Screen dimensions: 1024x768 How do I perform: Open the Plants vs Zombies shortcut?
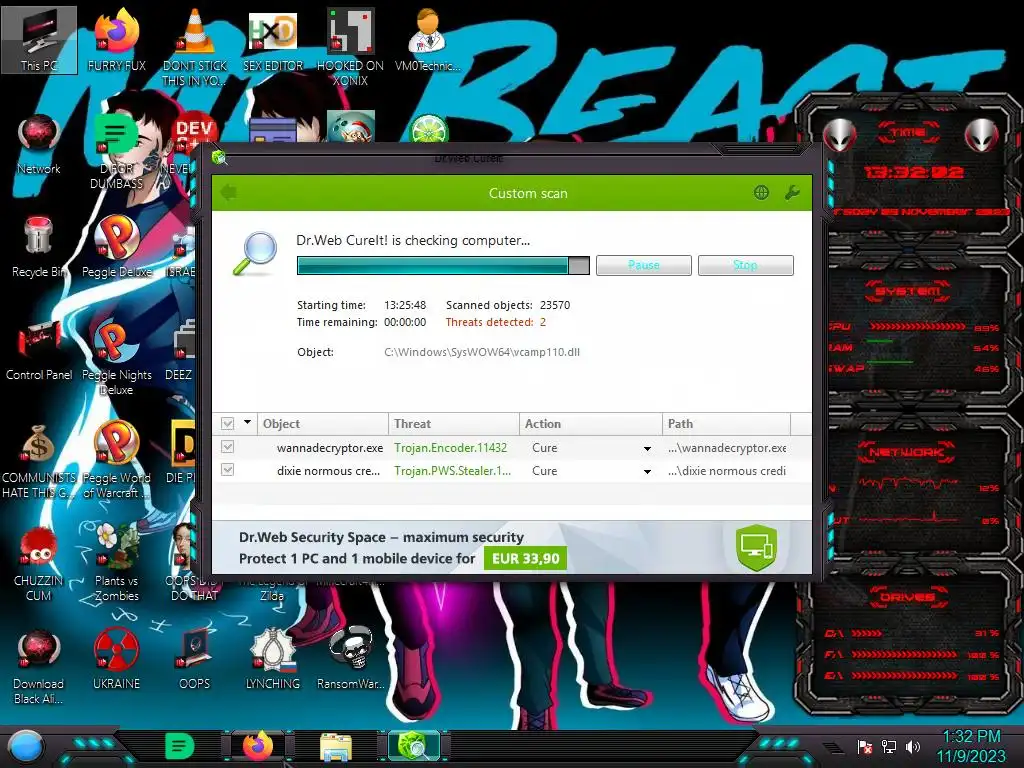(x=116, y=563)
